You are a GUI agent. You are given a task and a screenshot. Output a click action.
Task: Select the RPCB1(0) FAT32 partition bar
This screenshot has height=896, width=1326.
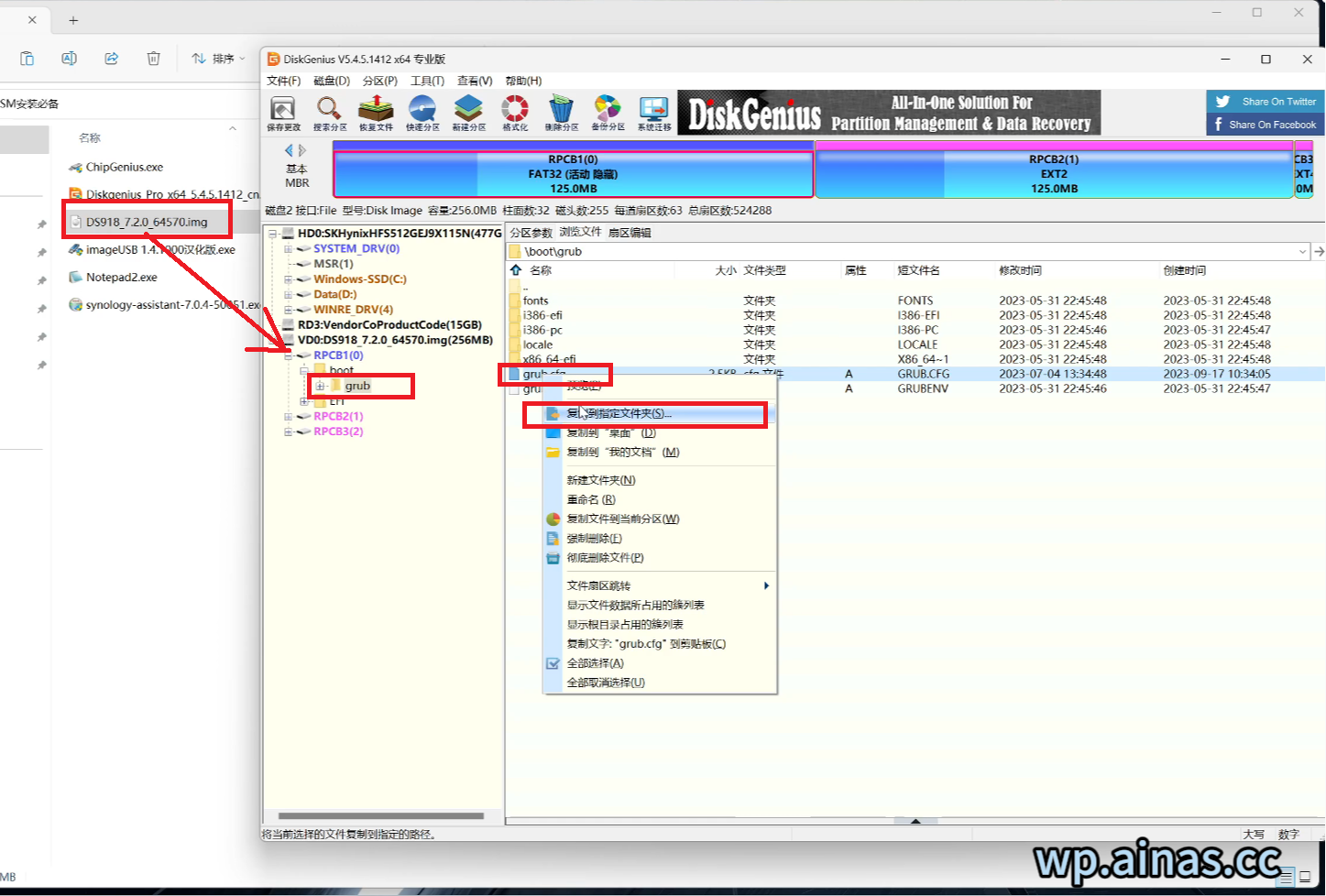point(574,173)
